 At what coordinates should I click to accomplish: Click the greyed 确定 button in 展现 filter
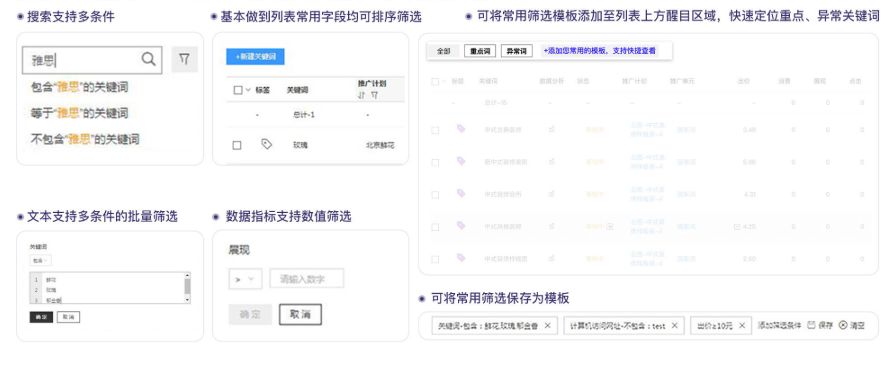250,315
